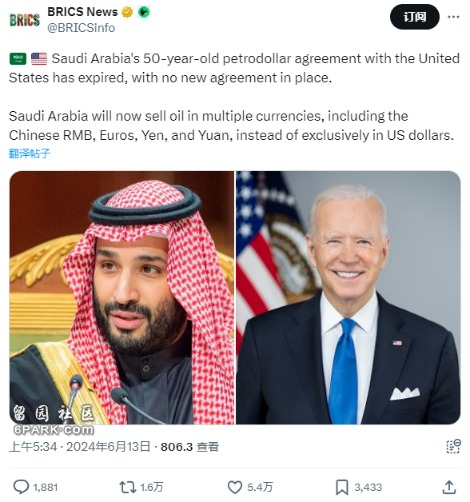Open the three-dot more options menu
The image size is (470, 502).
click(453, 17)
